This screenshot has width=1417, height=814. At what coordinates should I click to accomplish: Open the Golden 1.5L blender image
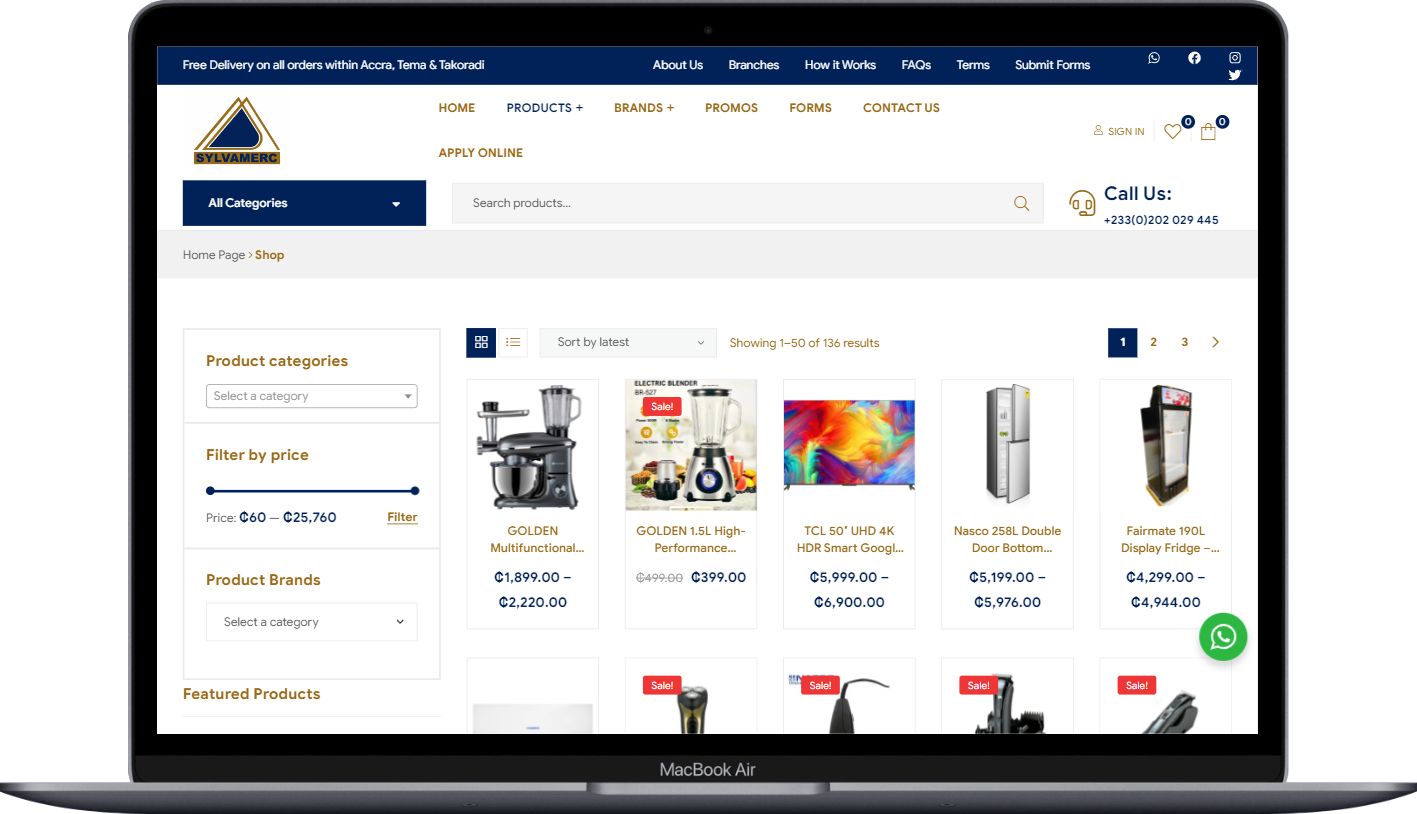(691, 445)
